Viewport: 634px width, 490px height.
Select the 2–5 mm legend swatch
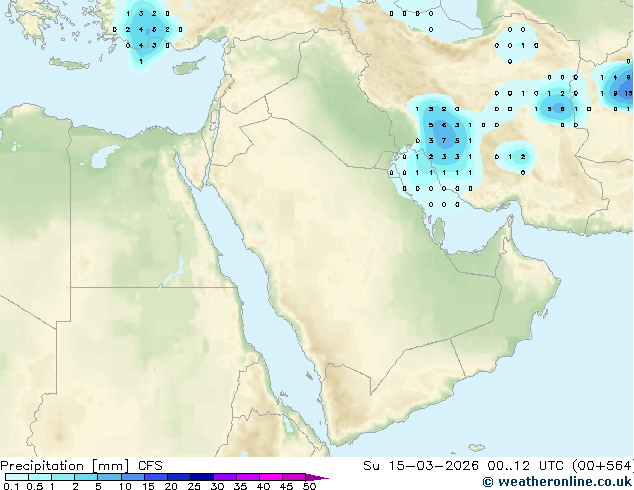(x=86, y=477)
